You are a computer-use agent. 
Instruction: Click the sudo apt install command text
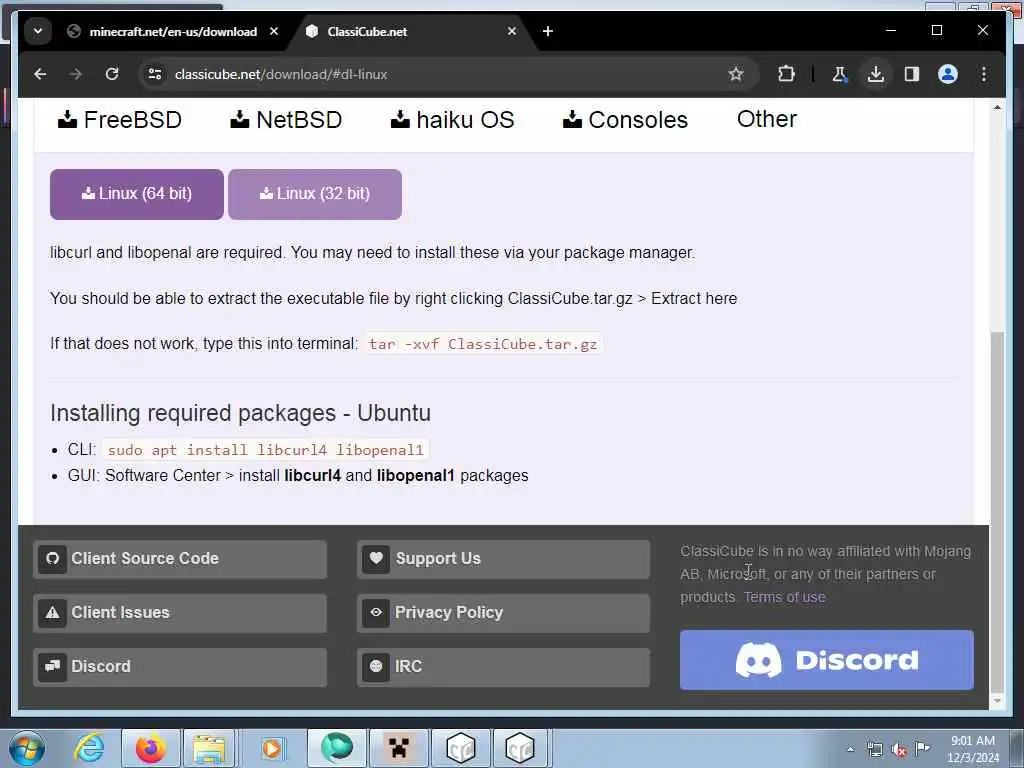265,450
